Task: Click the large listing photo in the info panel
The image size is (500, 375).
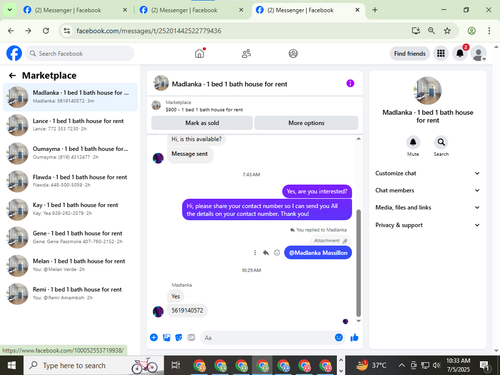Action: point(428,90)
